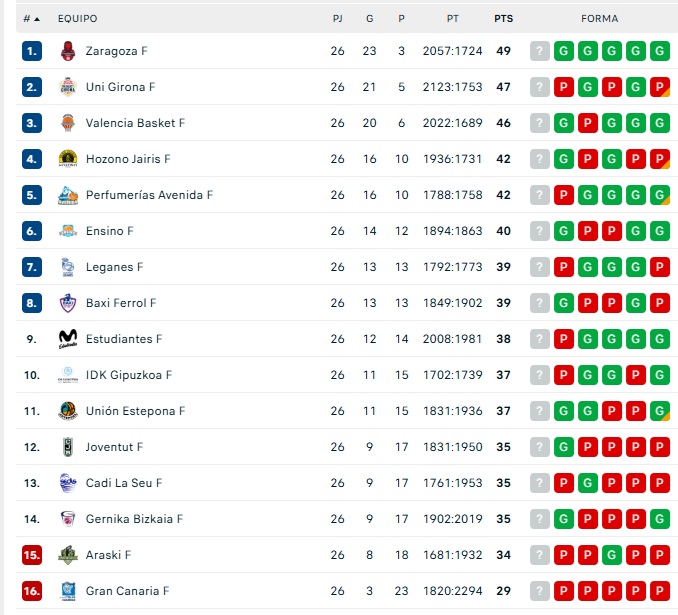Viewport: 678px width, 615px height.
Task: Click the Uni Girona F team crest
Action: click(x=67, y=87)
